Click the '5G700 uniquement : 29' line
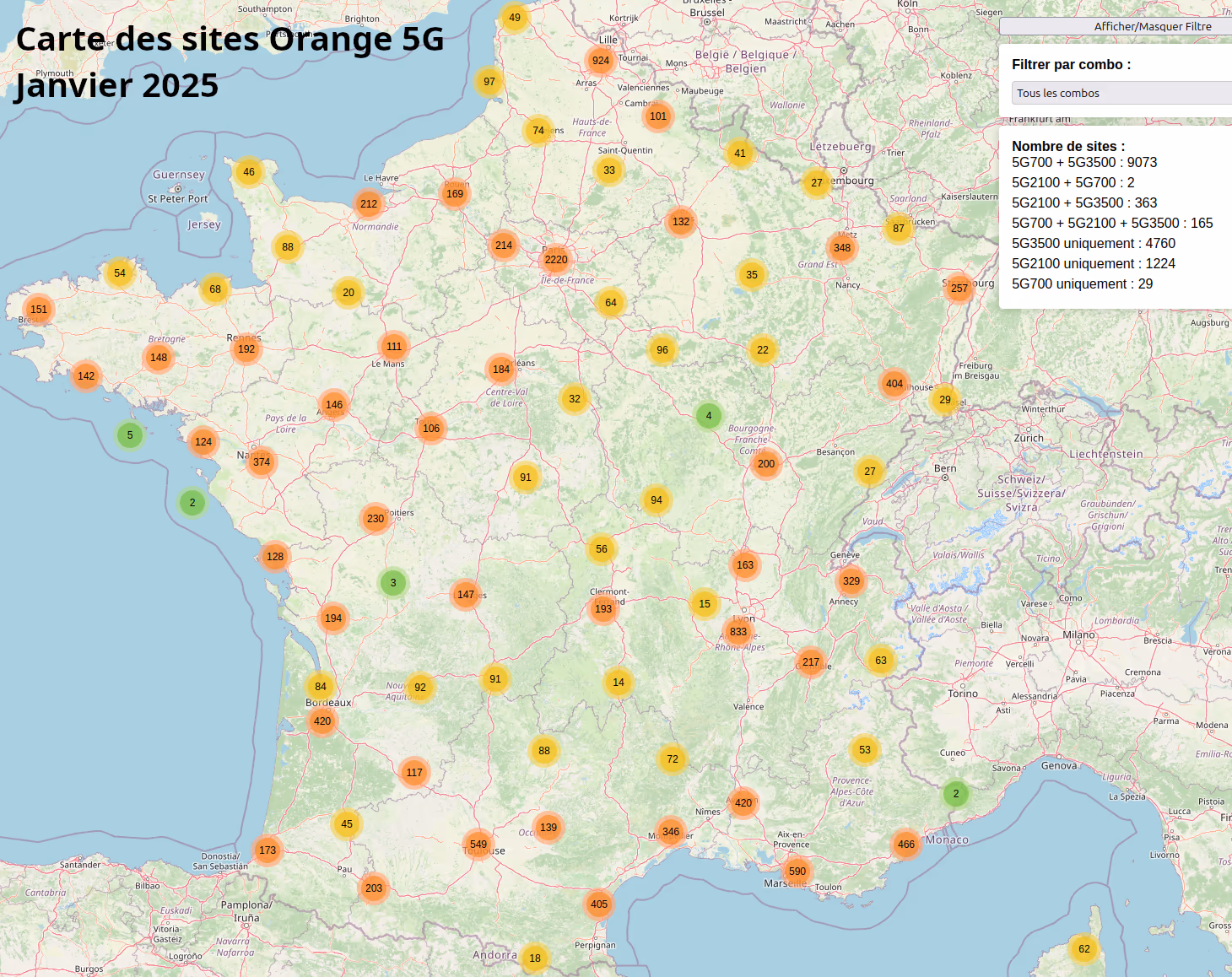This screenshot has height=977, width=1232. click(1083, 283)
